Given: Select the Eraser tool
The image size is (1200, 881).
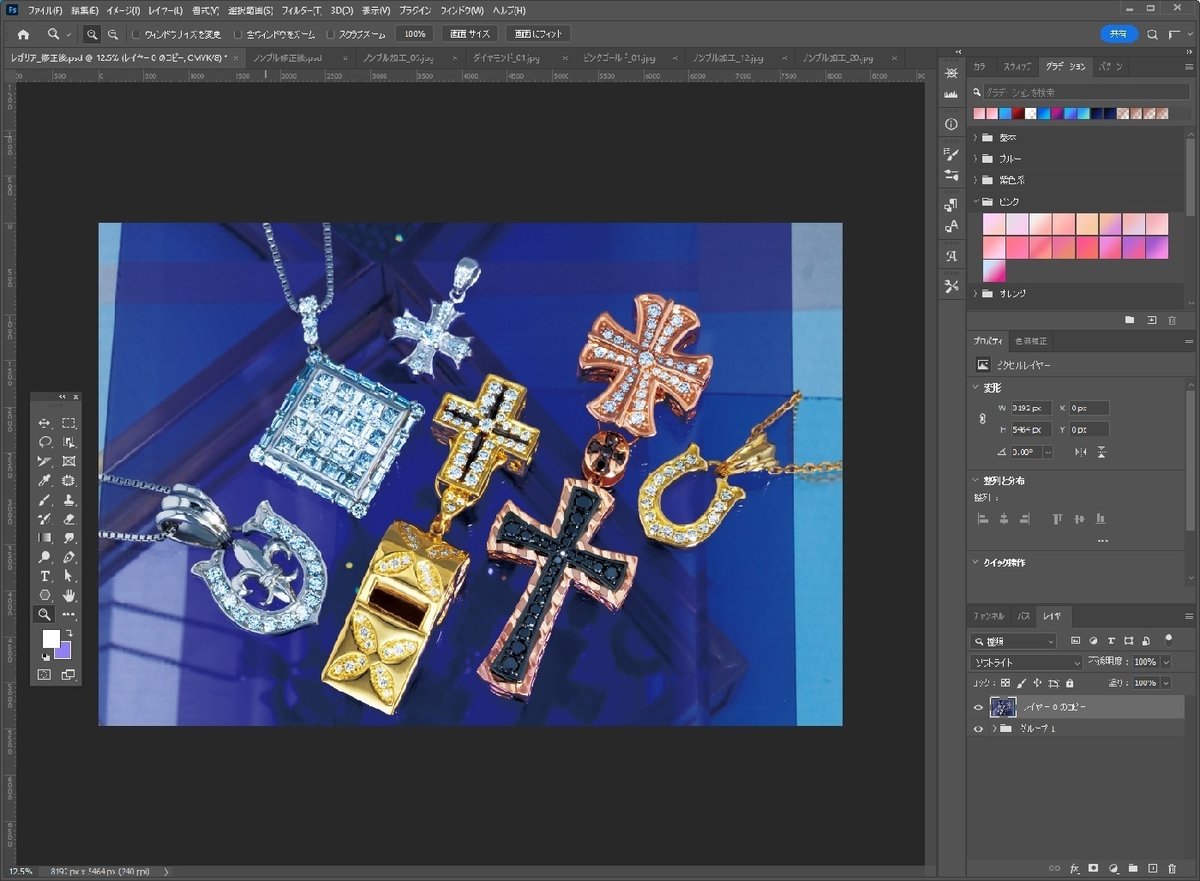Looking at the screenshot, I should pyautogui.click(x=69, y=519).
